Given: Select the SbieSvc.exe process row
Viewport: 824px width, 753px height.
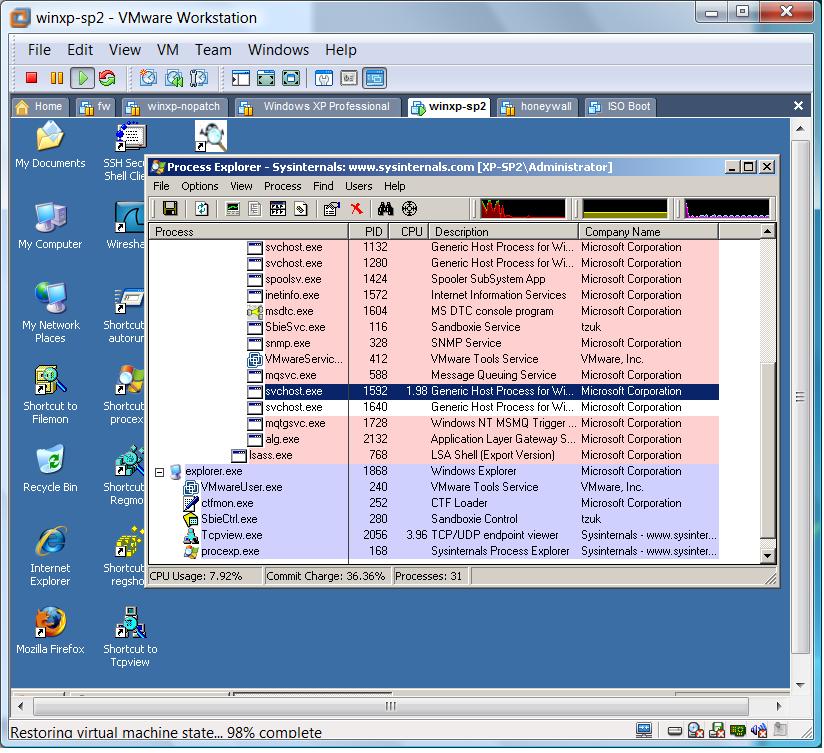Looking at the screenshot, I should tap(434, 327).
